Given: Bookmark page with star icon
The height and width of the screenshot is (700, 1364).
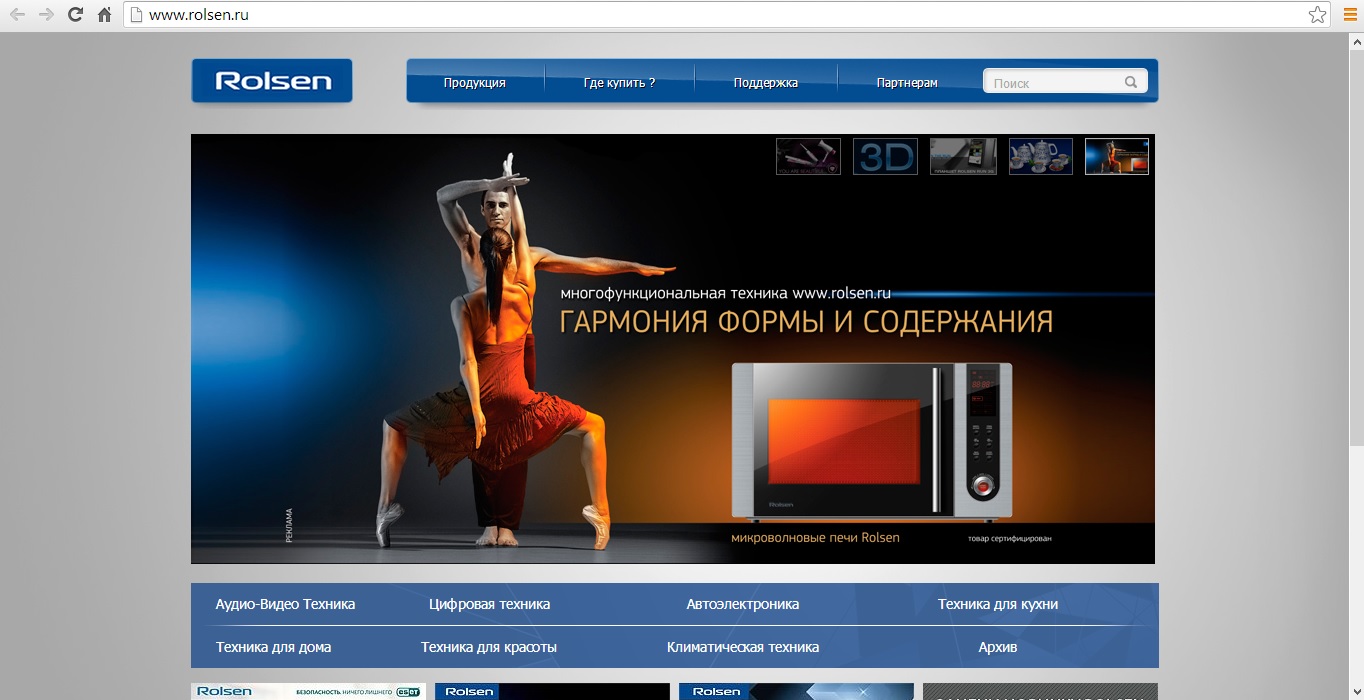Looking at the screenshot, I should pos(1318,15).
